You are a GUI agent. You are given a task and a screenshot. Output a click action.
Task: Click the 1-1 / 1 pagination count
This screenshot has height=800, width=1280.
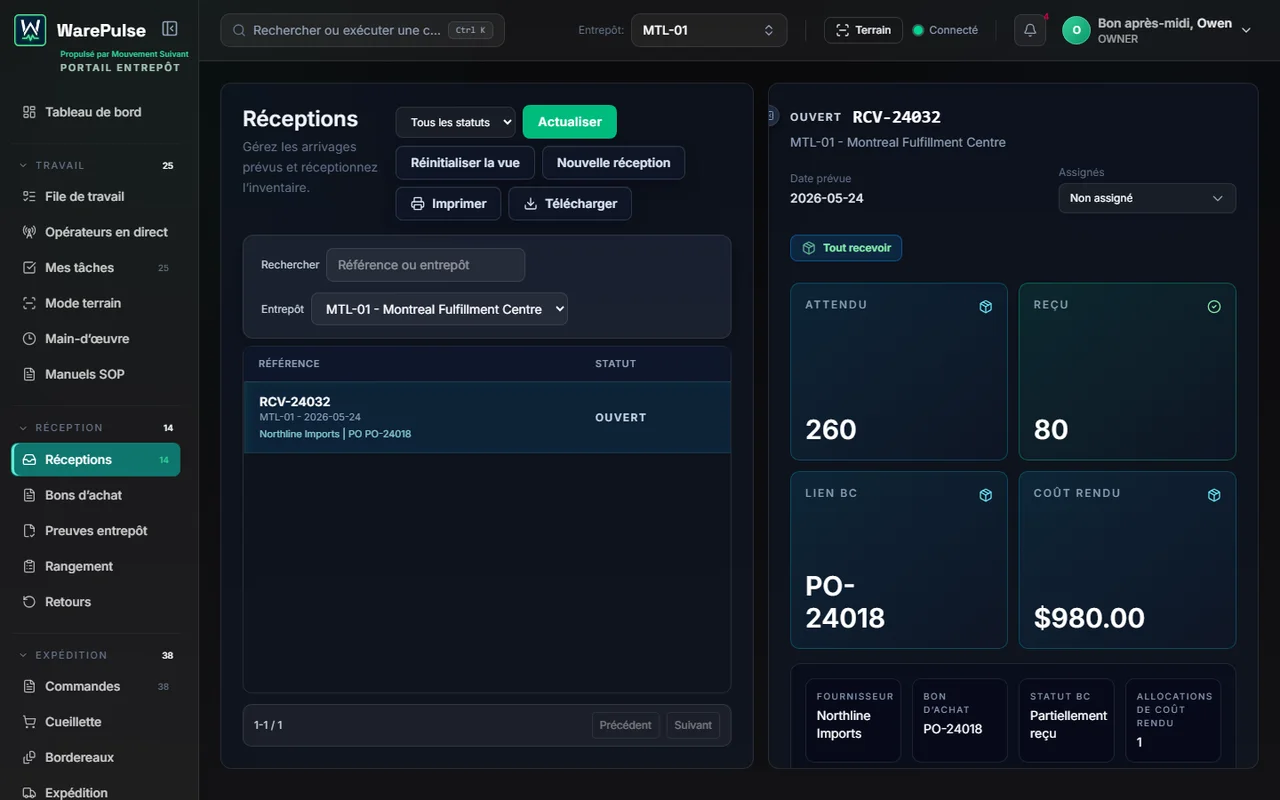[268, 725]
